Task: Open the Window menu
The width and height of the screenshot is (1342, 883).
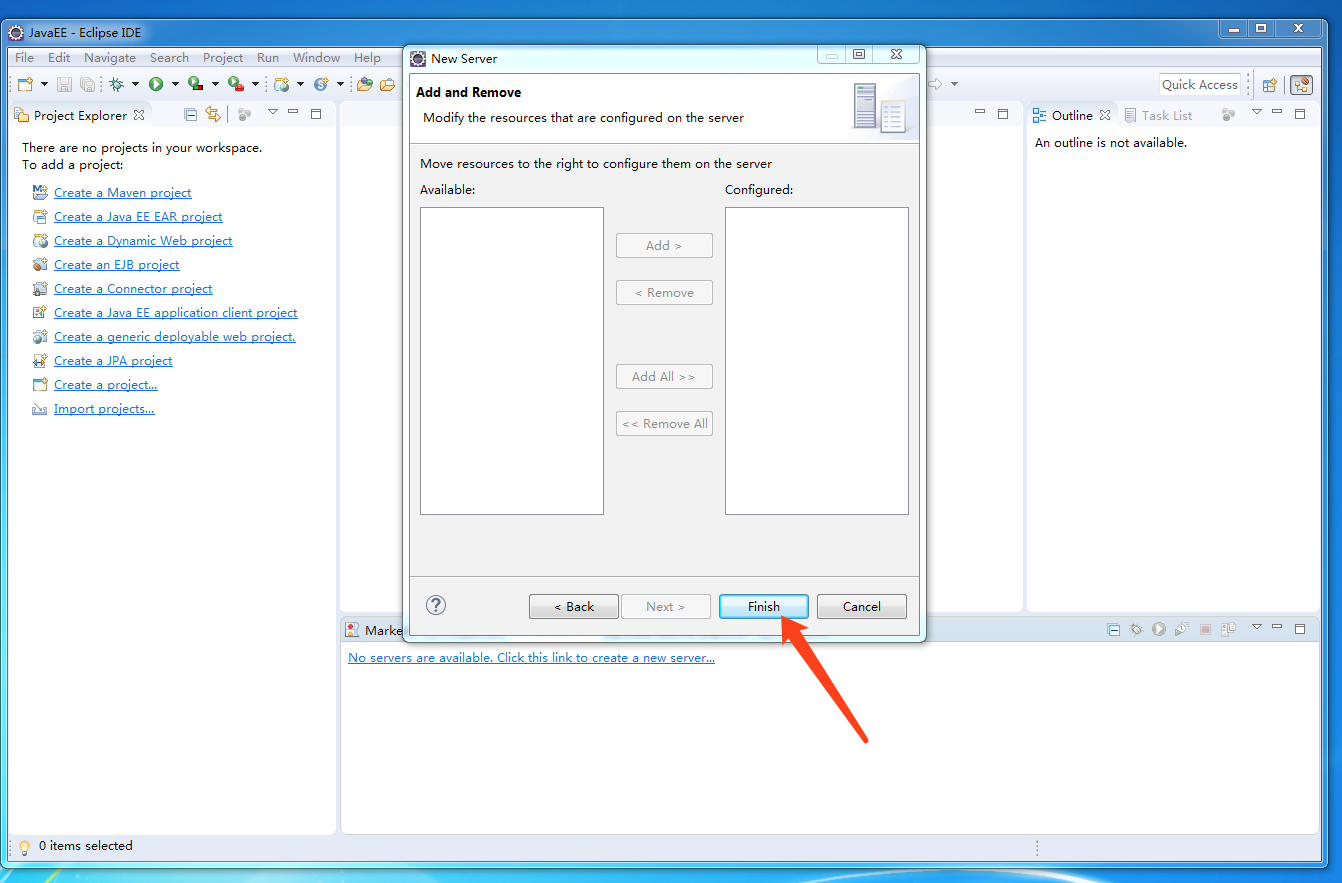Action: 316,57
